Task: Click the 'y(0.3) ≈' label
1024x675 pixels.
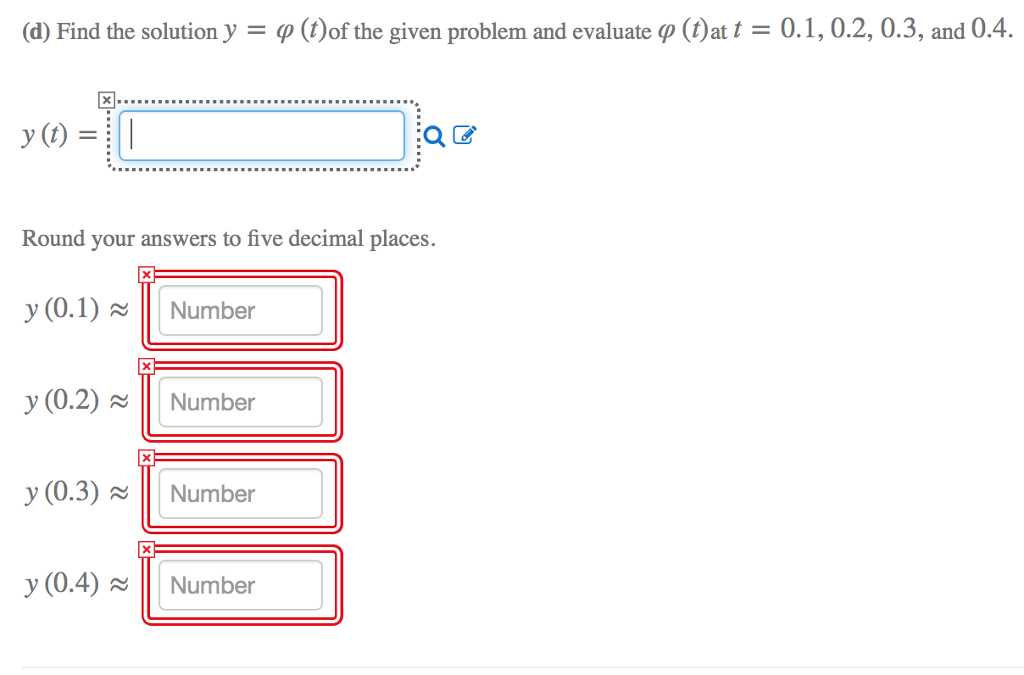Action: tap(76, 492)
